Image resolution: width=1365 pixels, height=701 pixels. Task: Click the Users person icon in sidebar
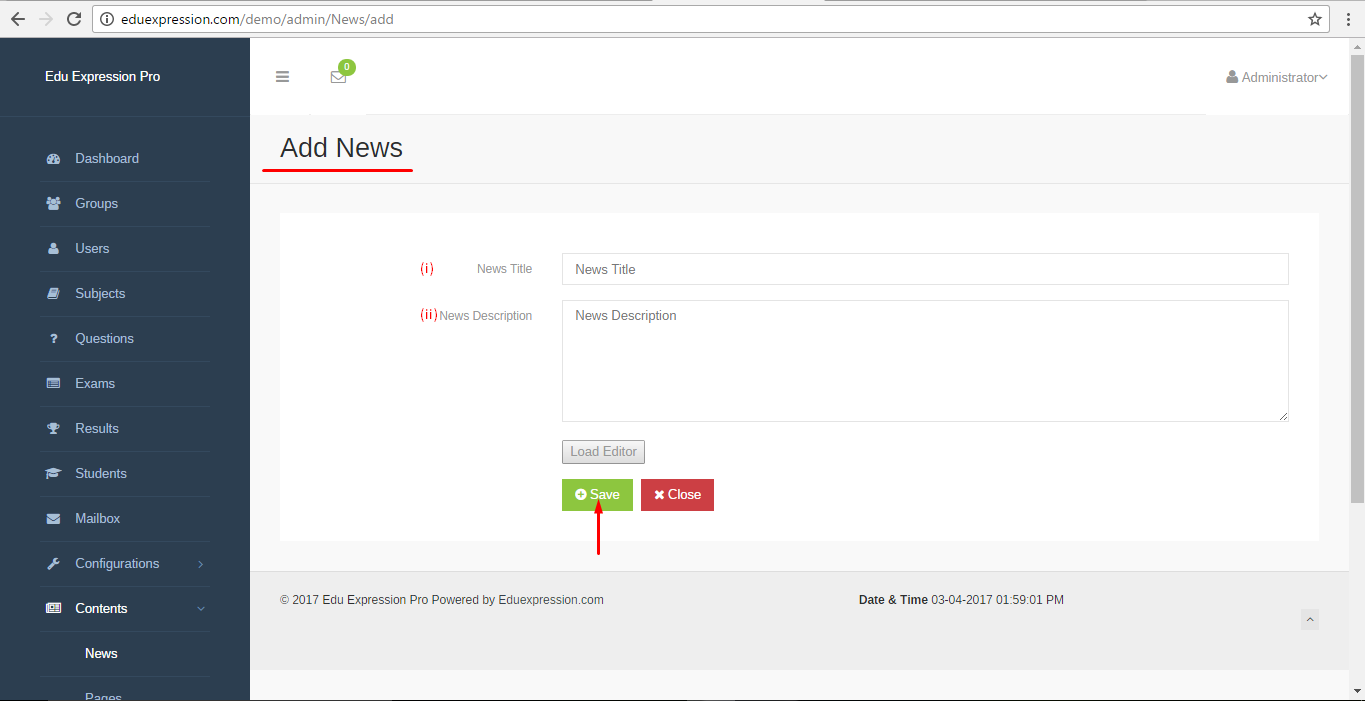click(x=54, y=249)
